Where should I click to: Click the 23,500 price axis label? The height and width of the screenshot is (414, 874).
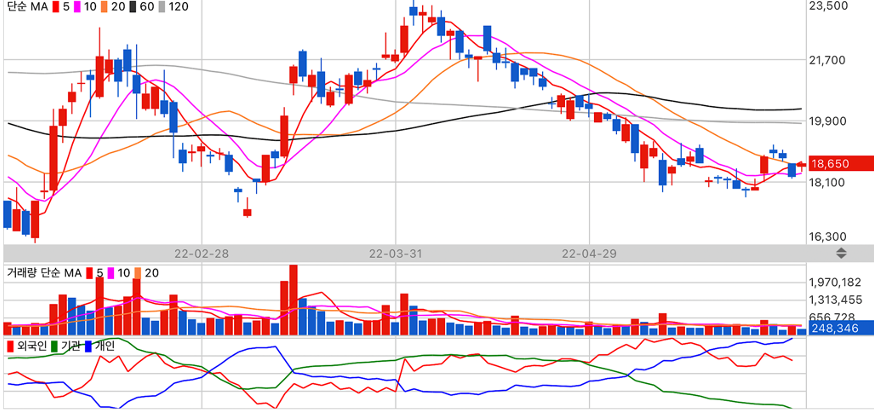click(x=828, y=6)
